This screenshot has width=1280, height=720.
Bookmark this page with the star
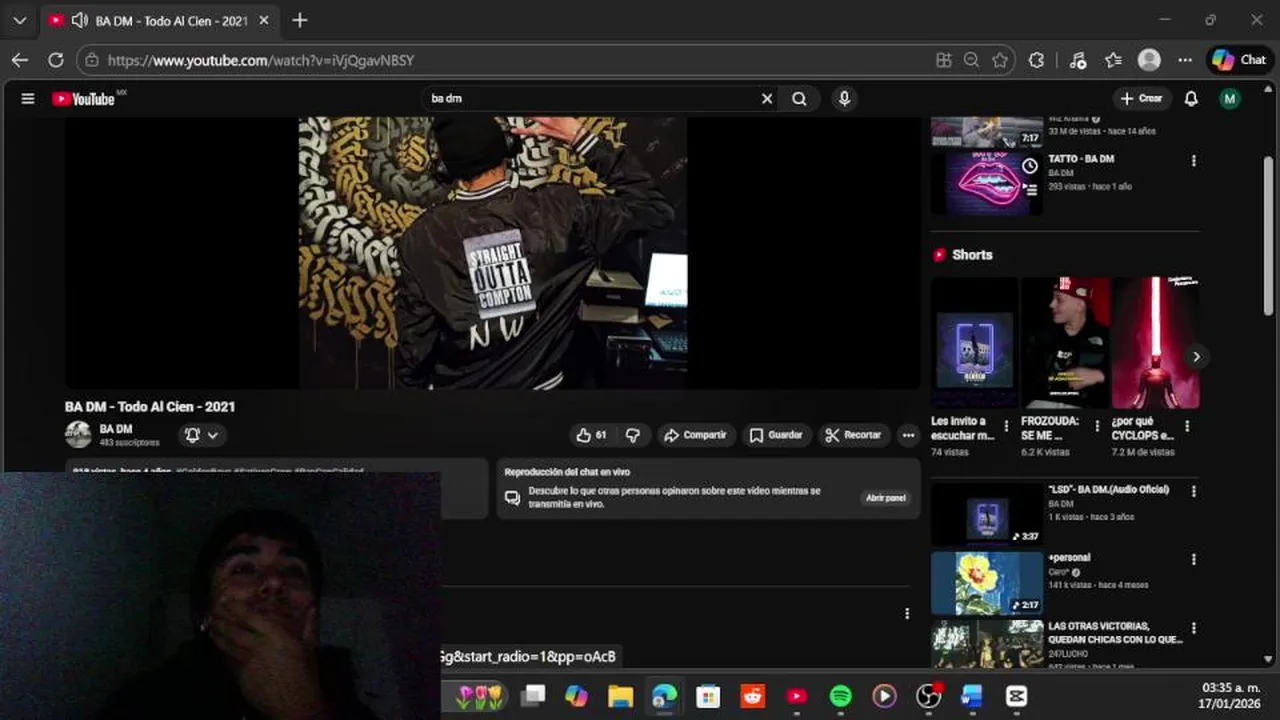tap(999, 60)
